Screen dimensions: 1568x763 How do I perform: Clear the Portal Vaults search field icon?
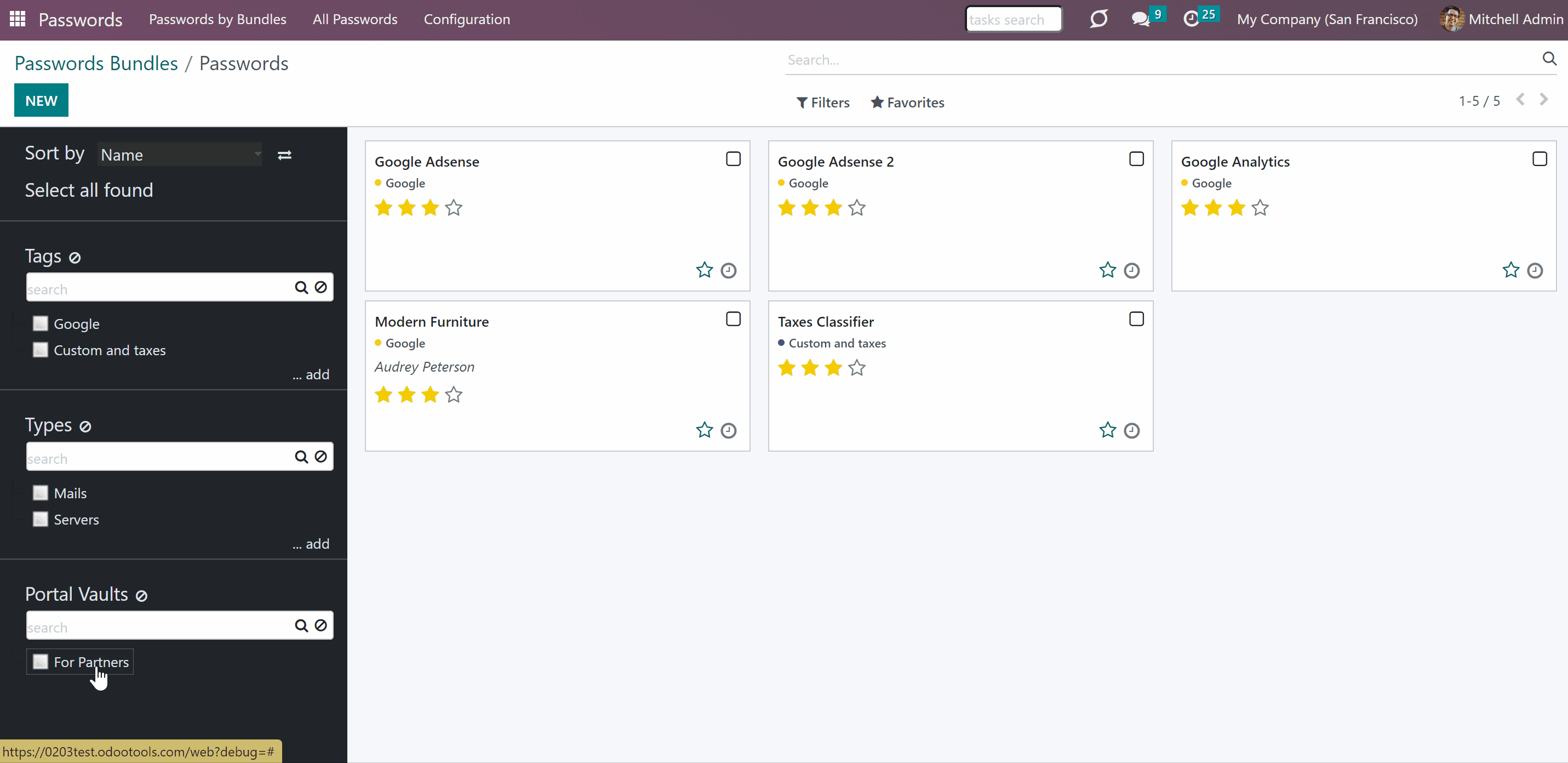point(321,625)
